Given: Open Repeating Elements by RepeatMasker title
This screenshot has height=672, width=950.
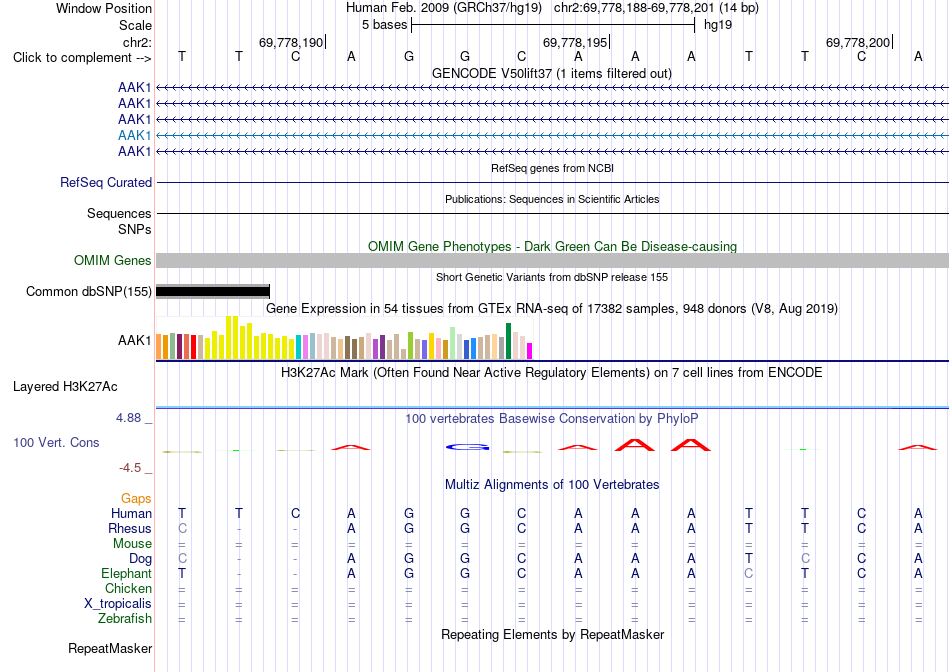Looking at the screenshot, I should click(x=552, y=634).
